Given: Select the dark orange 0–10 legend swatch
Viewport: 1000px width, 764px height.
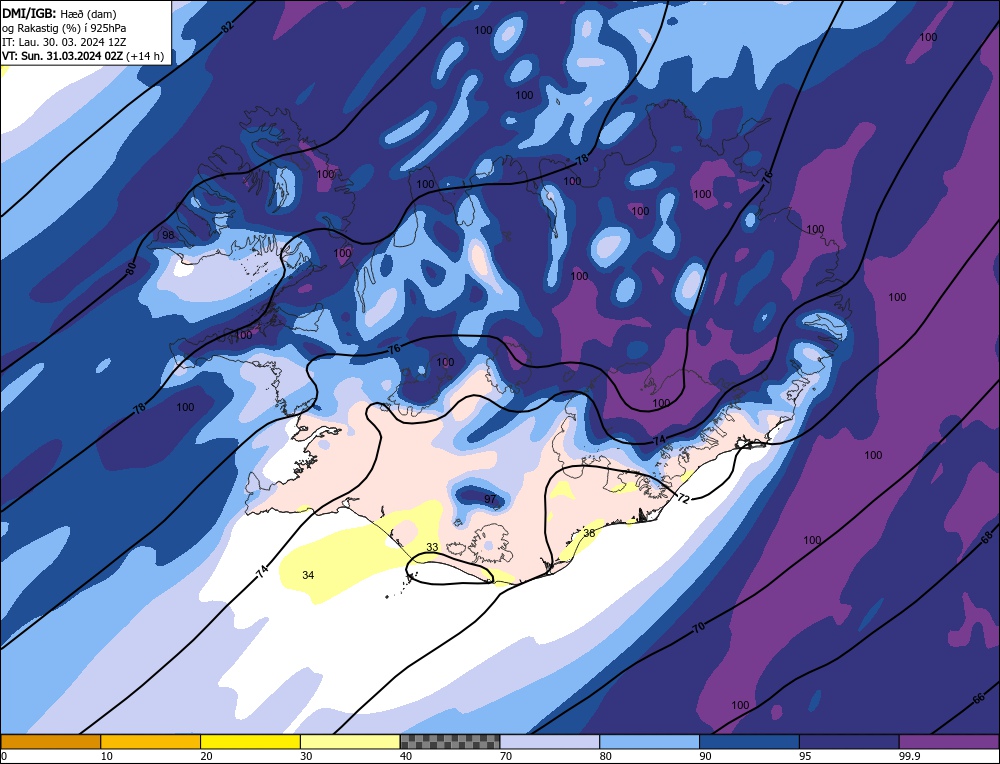Looking at the screenshot, I should pos(50,741).
